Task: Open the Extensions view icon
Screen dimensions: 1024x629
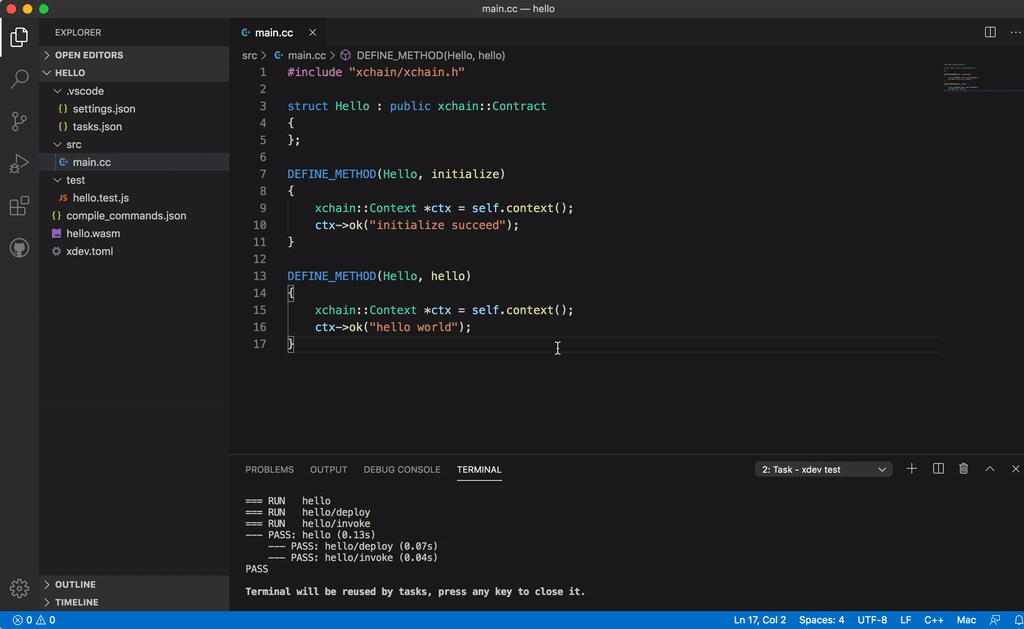Action: [x=19, y=206]
